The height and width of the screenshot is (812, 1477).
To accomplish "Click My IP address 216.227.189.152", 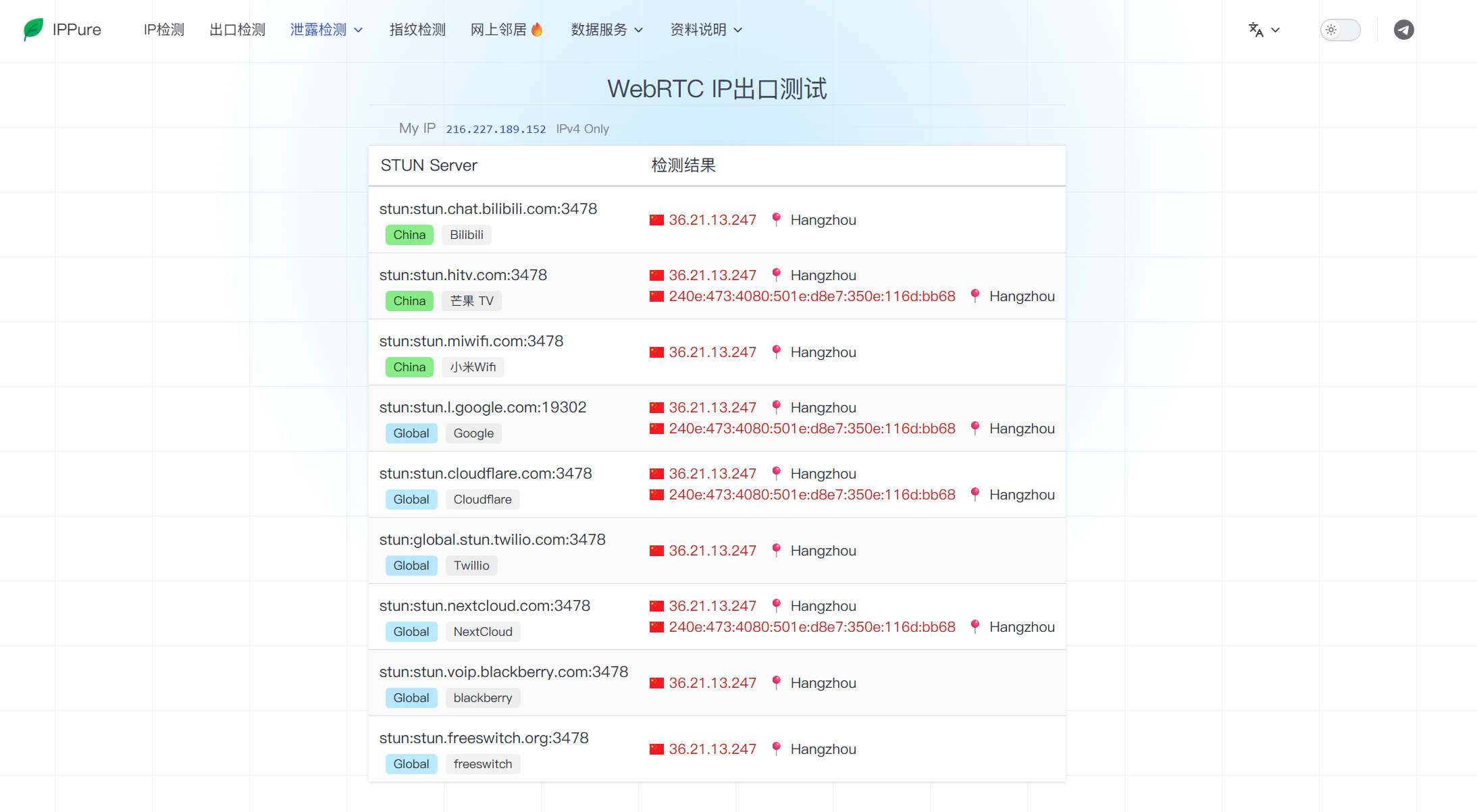I will coord(496,129).
